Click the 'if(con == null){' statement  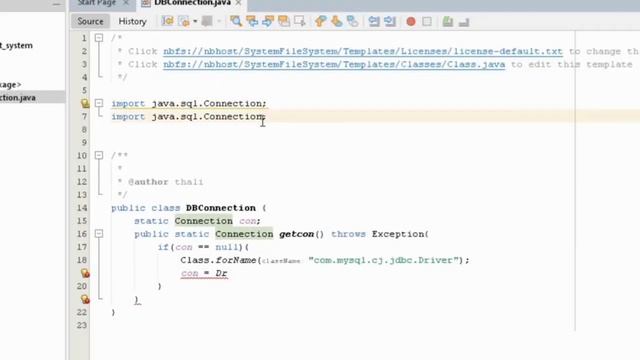tap(203, 247)
